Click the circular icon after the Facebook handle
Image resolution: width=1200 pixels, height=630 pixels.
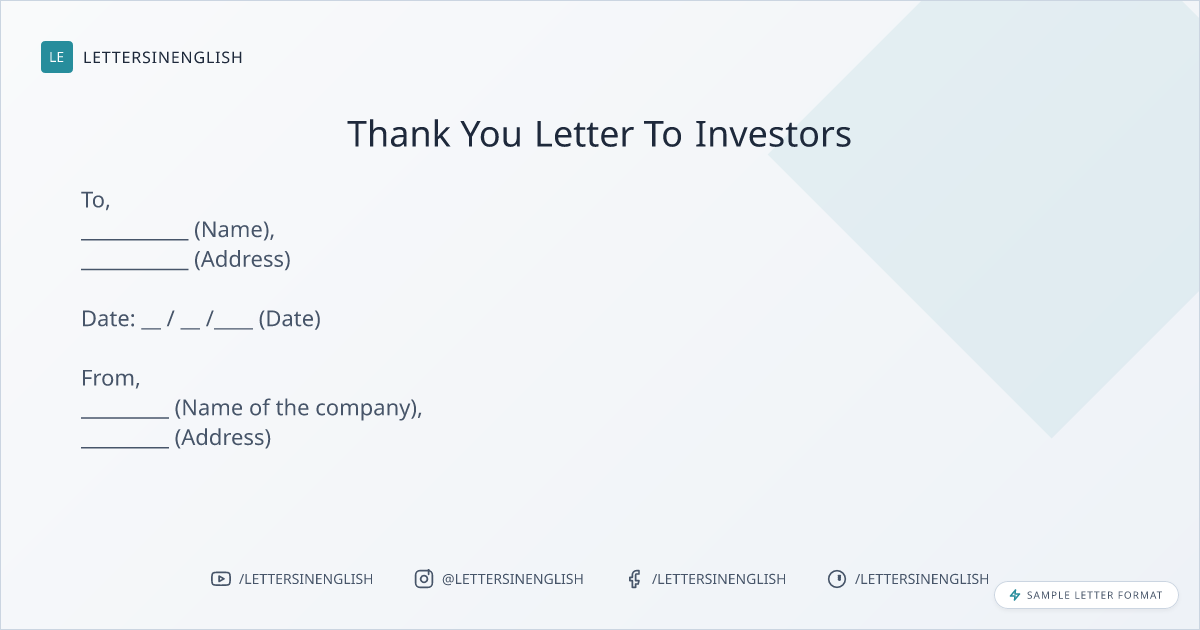[x=837, y=579]
